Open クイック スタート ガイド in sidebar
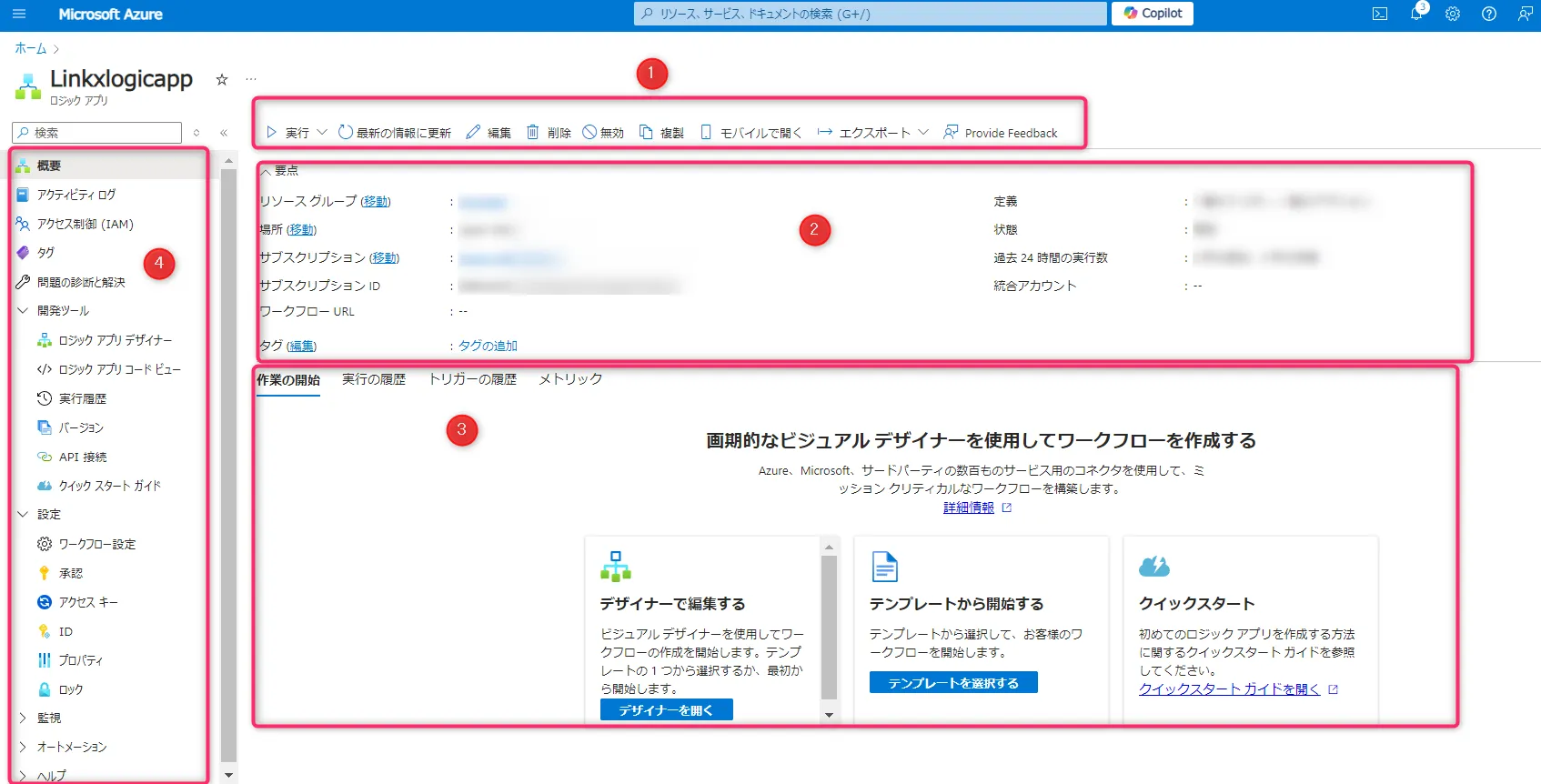This screenshot has width=1541, height=784. click(110, 486)
